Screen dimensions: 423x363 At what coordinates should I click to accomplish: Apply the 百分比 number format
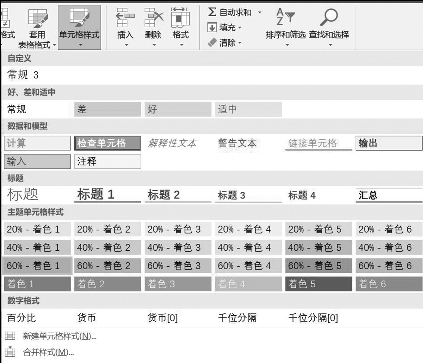37,318
